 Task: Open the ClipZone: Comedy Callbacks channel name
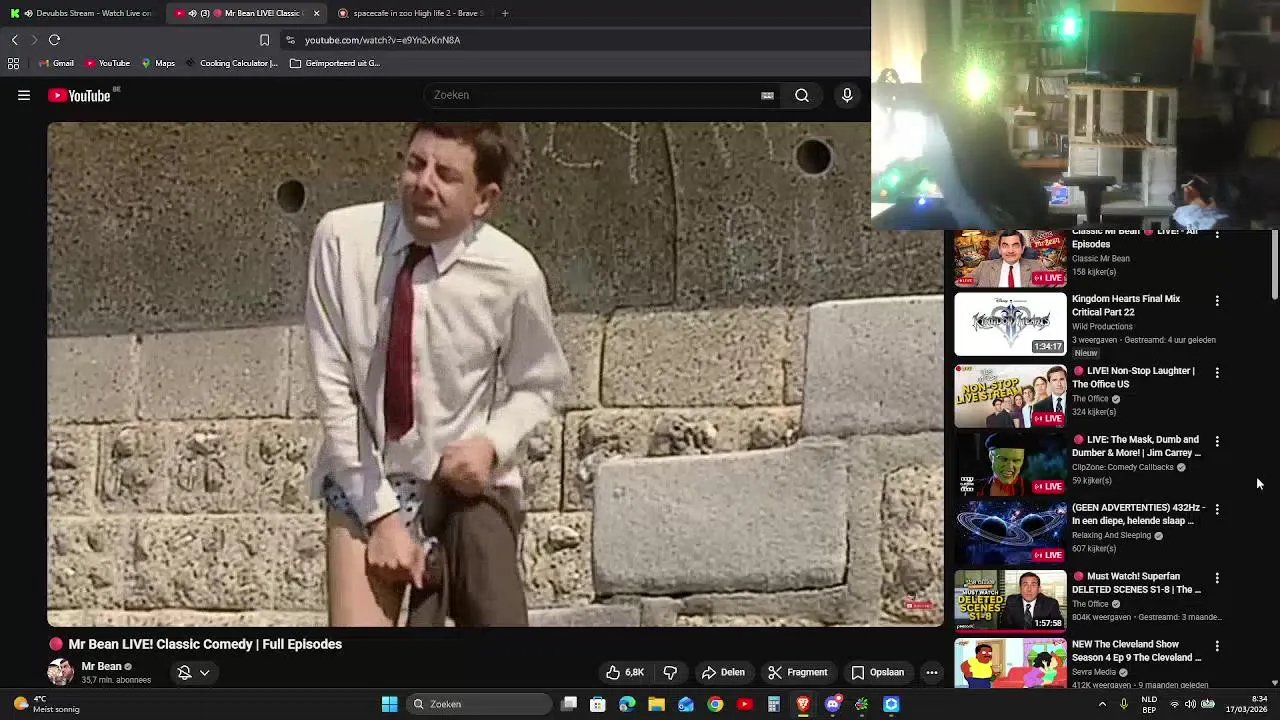tap(1122, 467)
